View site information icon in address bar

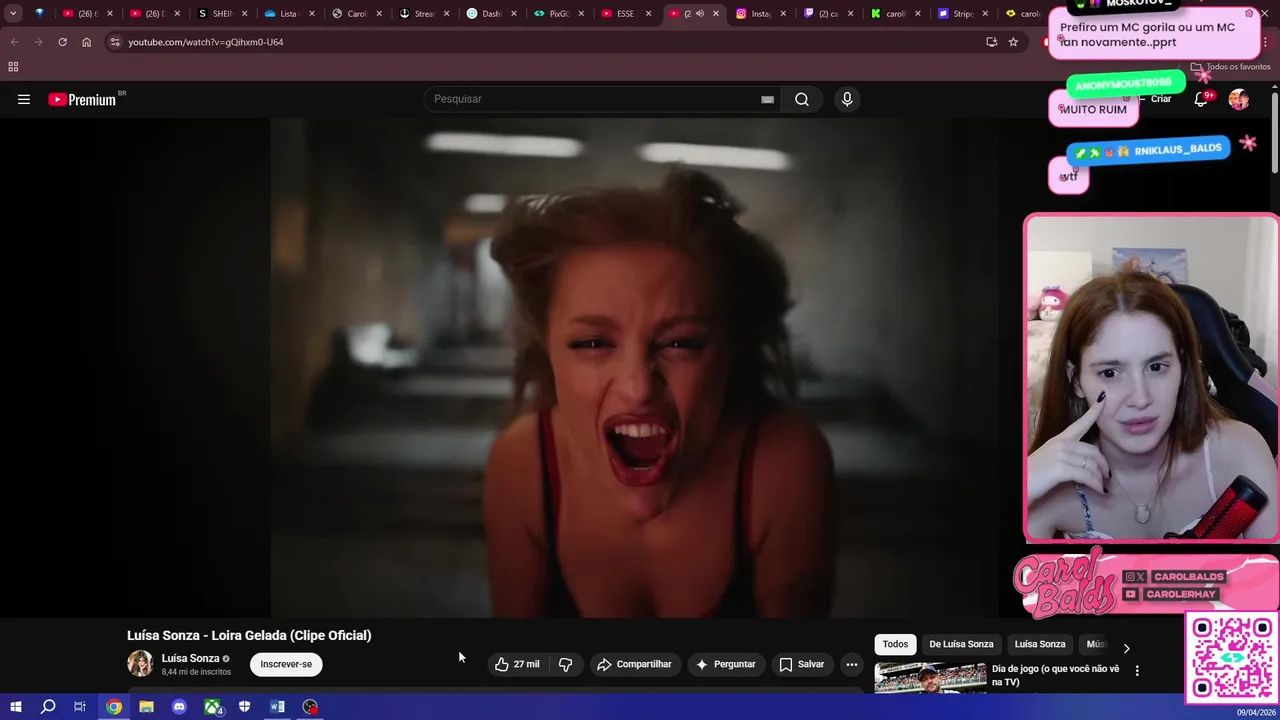click(x=115, y=42)
